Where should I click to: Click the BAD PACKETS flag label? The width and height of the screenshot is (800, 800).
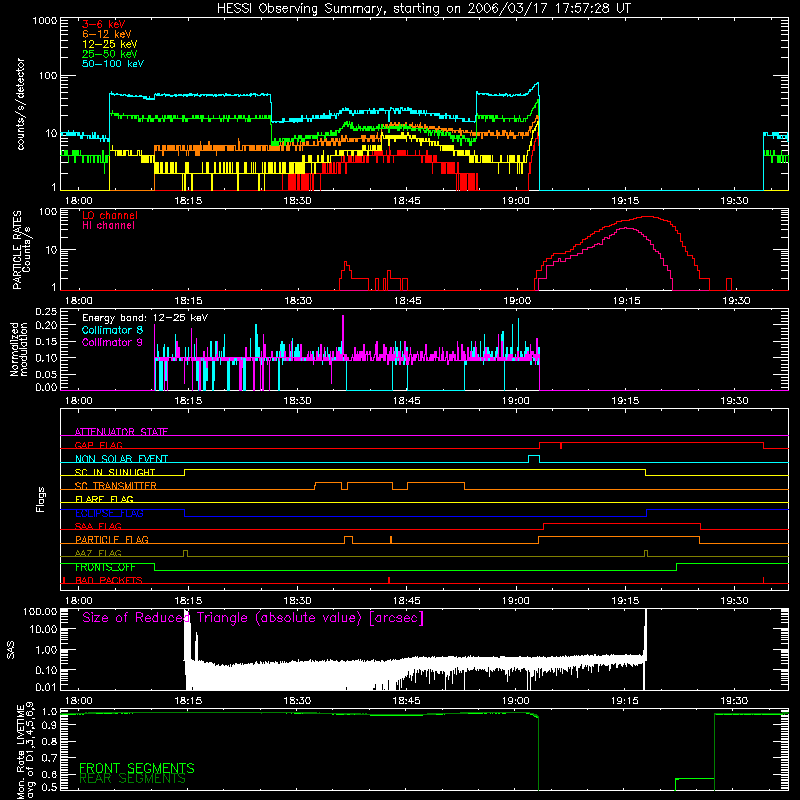(109, 580)
